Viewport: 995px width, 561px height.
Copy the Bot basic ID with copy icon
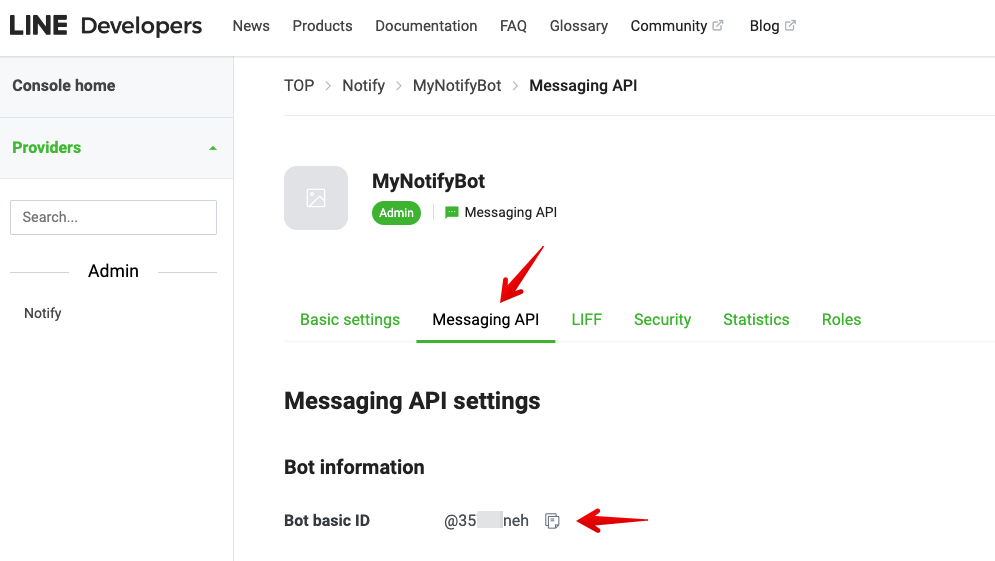tap(552, 521)
